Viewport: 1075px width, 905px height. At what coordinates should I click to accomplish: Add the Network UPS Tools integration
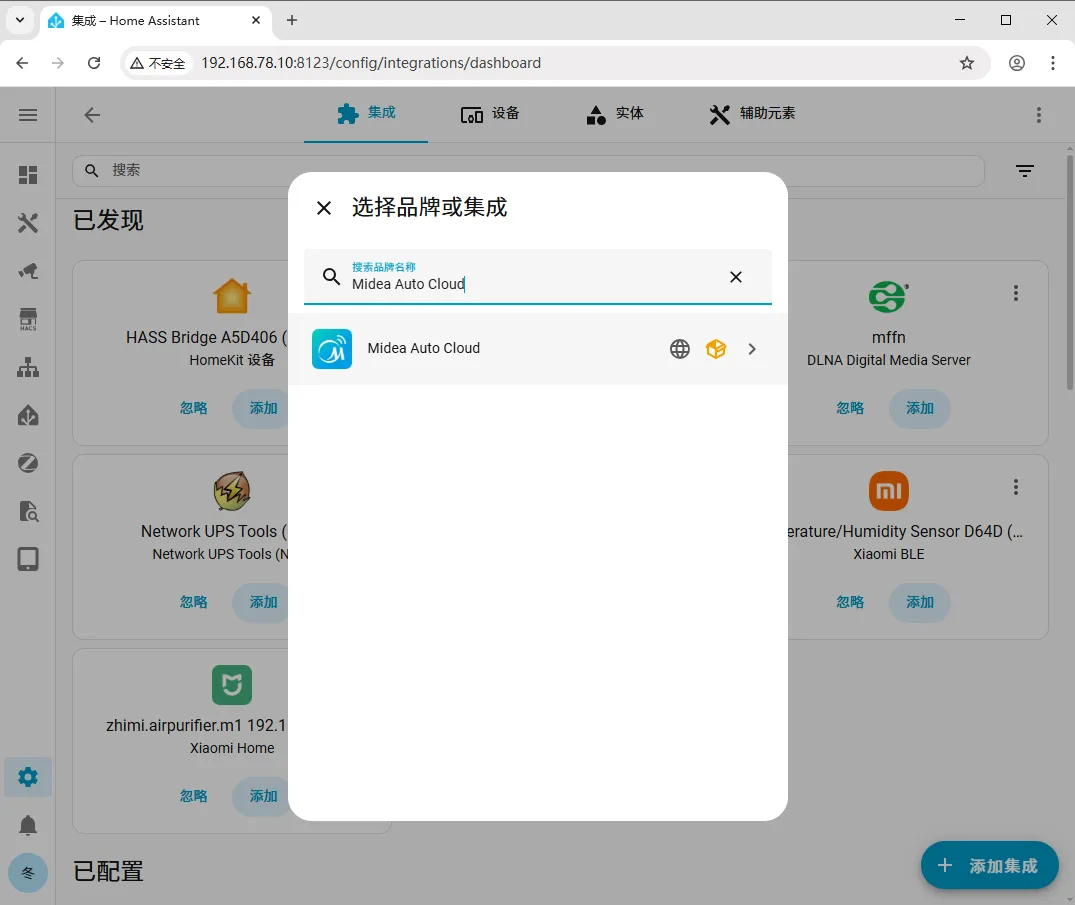pos(263,602)
